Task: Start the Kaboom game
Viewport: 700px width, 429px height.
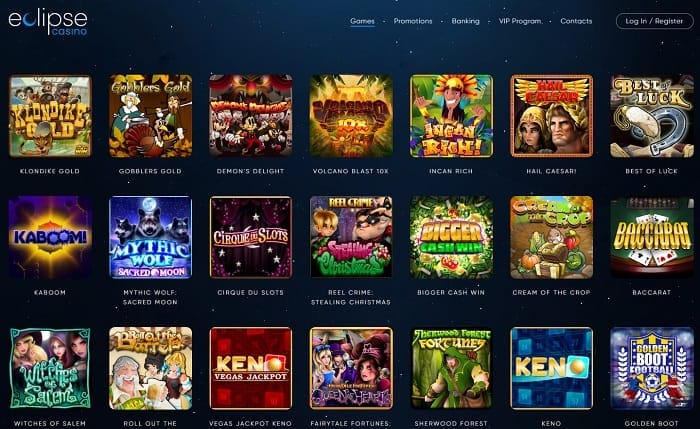Action: (x=50, y=237)
